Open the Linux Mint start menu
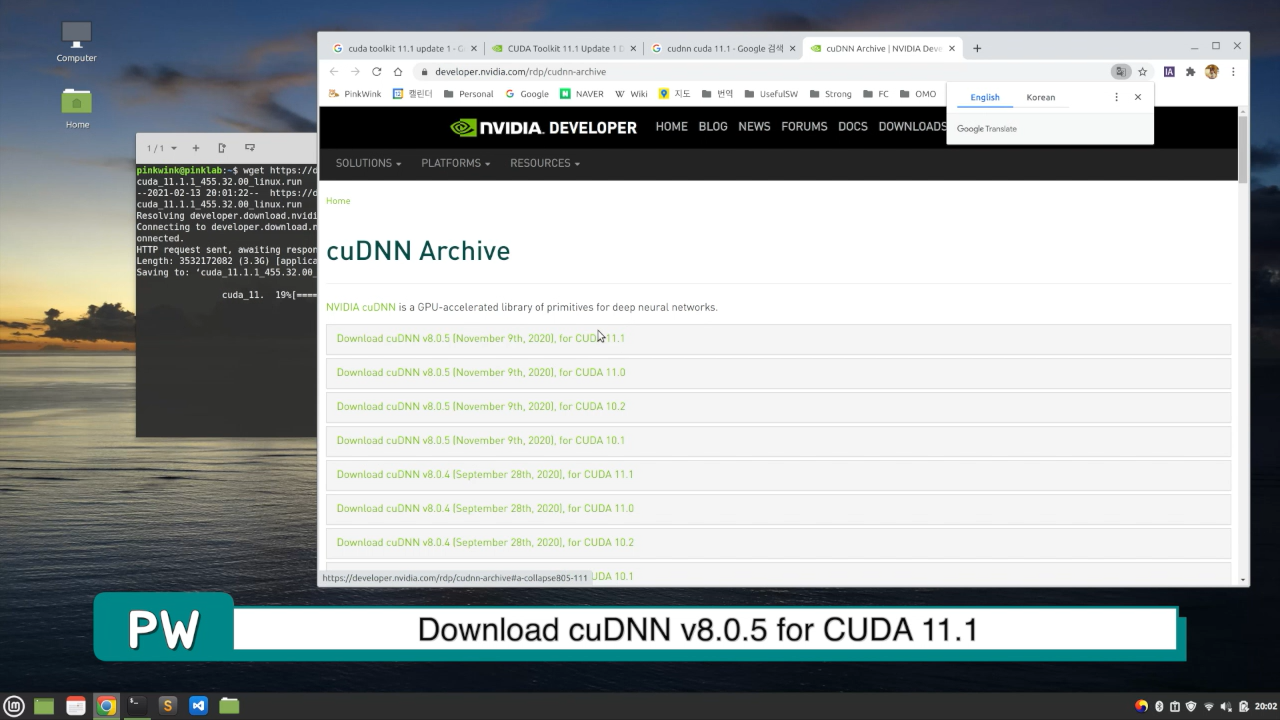1280x720 pixels. click(14, 706)
